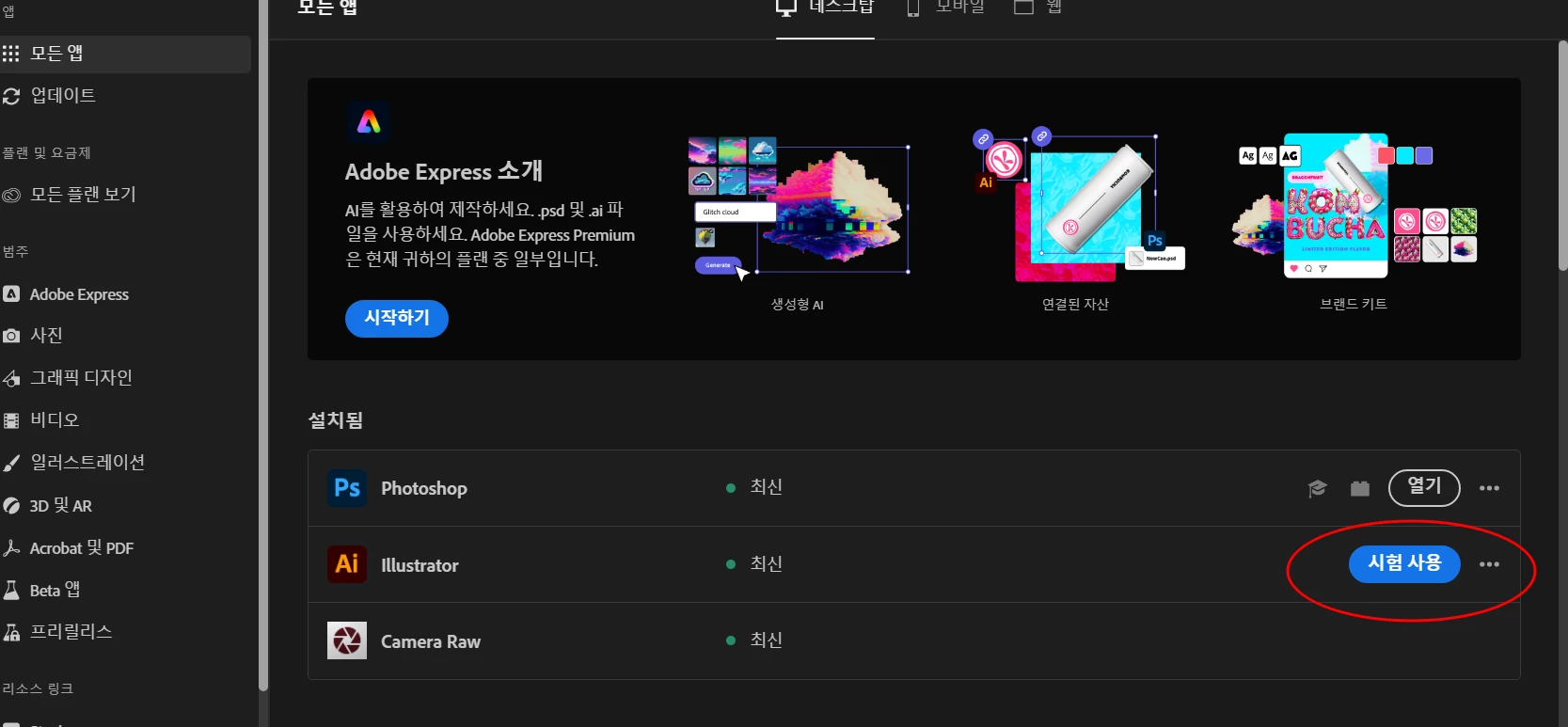Click the Illustrator app icon
1568x727 pixels.
347,564
